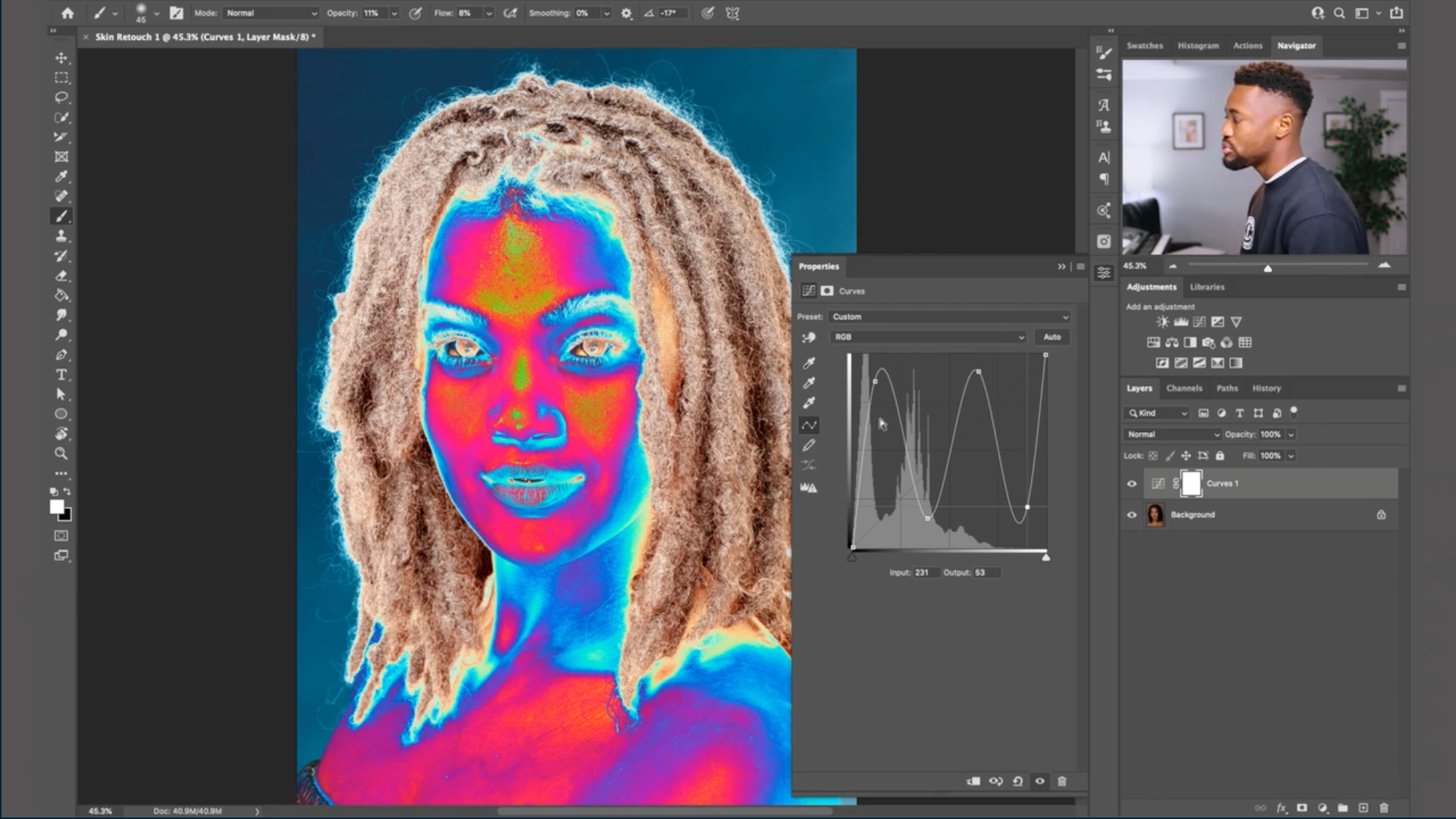
Task: Select the Lasso tool
Action: pyautogui.click(x=62, y=97)
